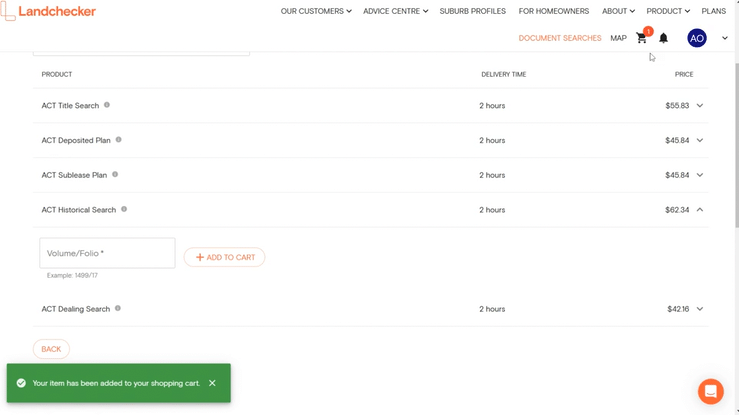Expand the ACT Title Search row
Viewport: 739px width, 415px height.
pyautogui.click(x=700, y=106)
